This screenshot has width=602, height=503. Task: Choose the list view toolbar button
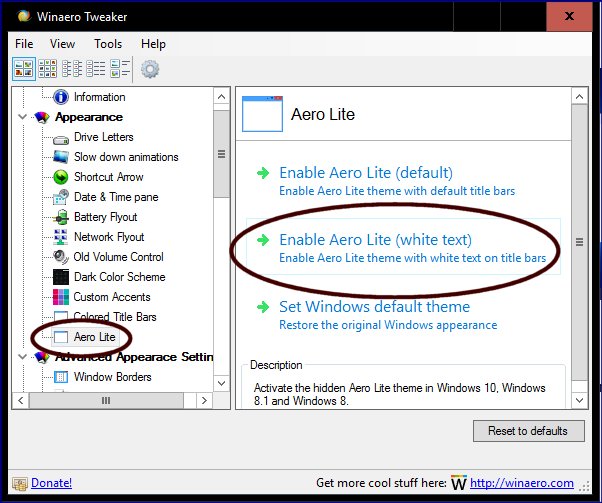pyautogui.click(x=72, y=69)
